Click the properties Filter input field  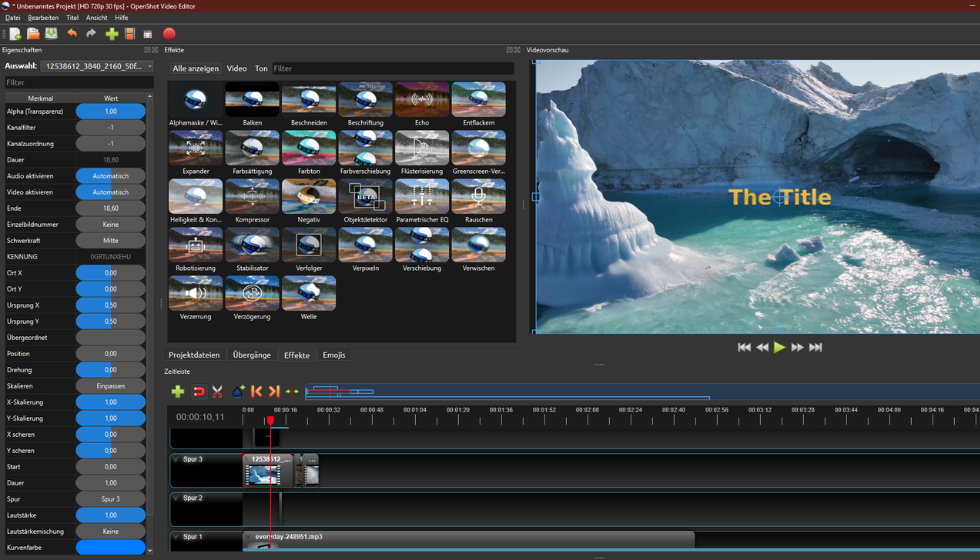click(79, 82)
